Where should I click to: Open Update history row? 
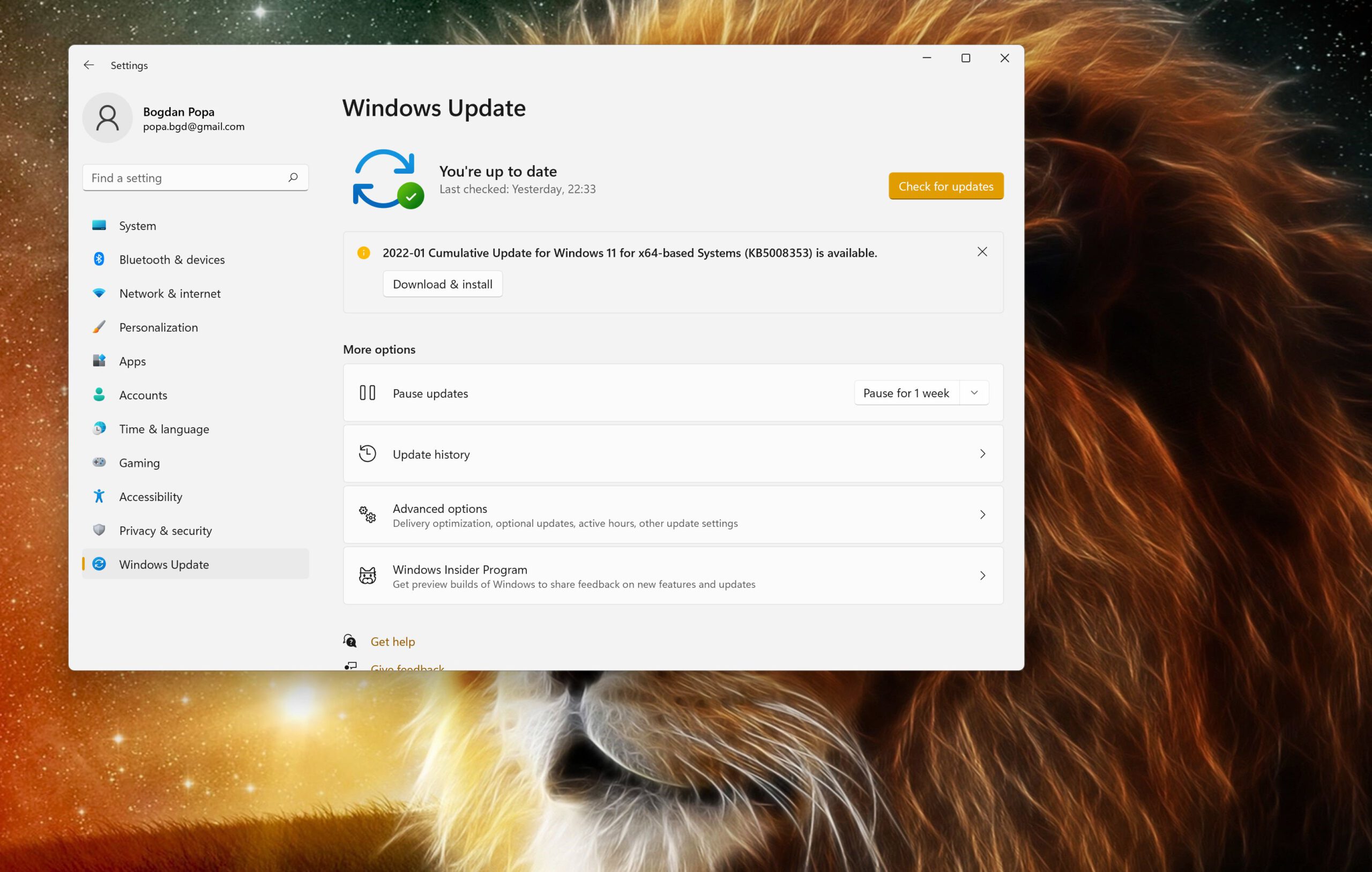pos(673,453)
